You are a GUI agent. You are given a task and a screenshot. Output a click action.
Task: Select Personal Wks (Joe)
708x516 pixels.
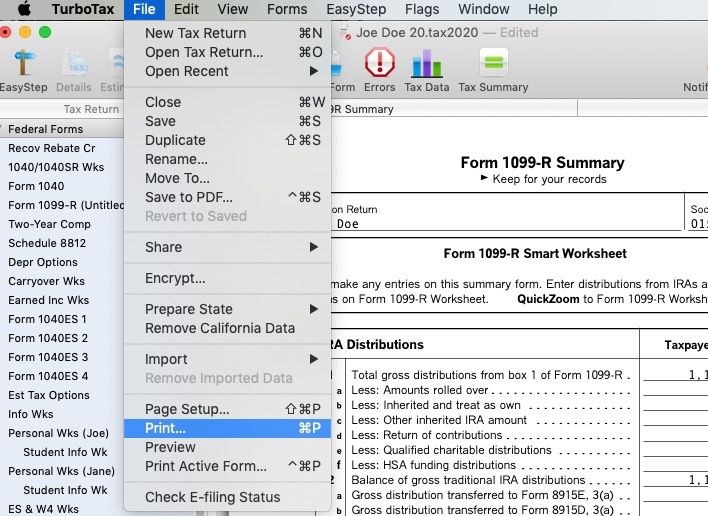(59, 433)
